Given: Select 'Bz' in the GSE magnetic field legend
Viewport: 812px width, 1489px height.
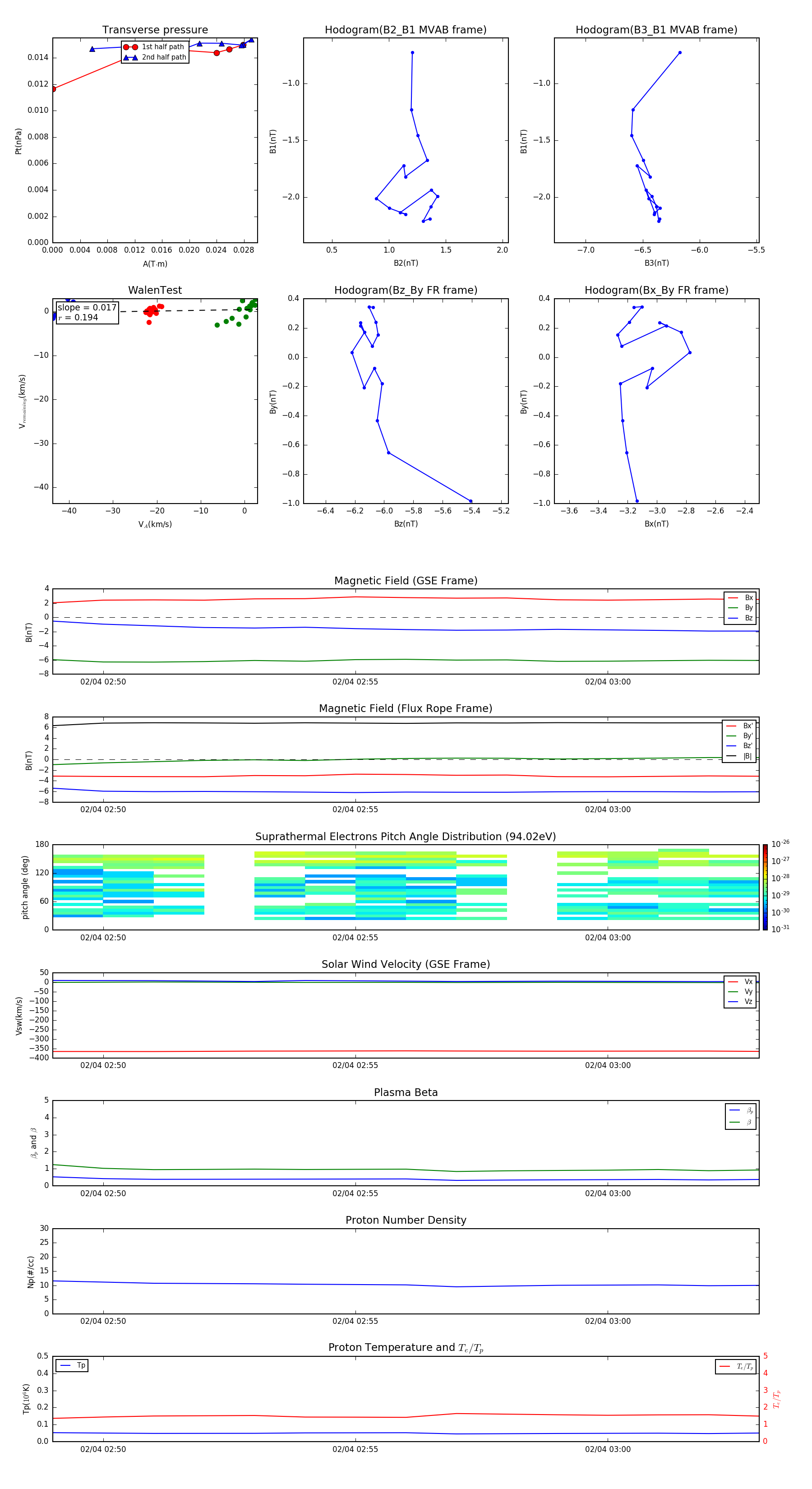Looking at the screenshot, I should (740, 618).
